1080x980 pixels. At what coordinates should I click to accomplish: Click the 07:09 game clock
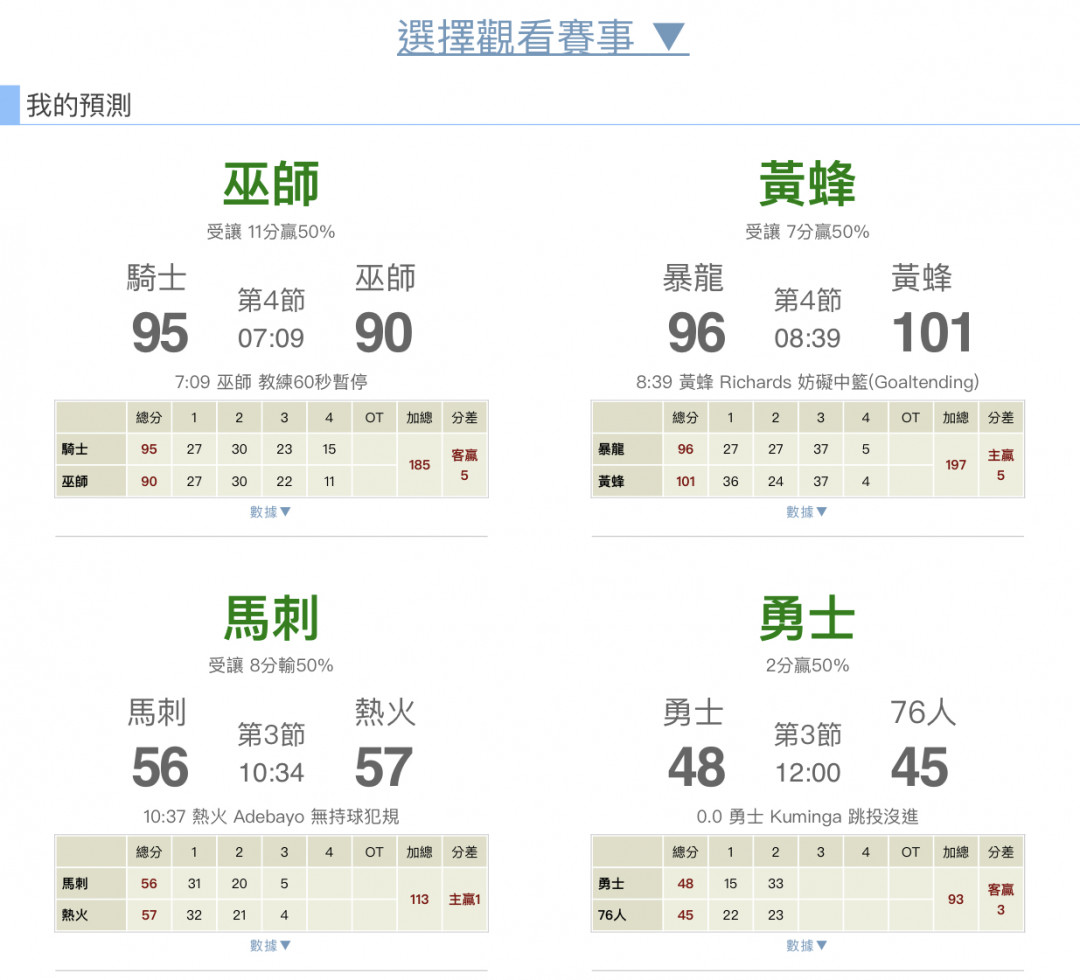271,338
